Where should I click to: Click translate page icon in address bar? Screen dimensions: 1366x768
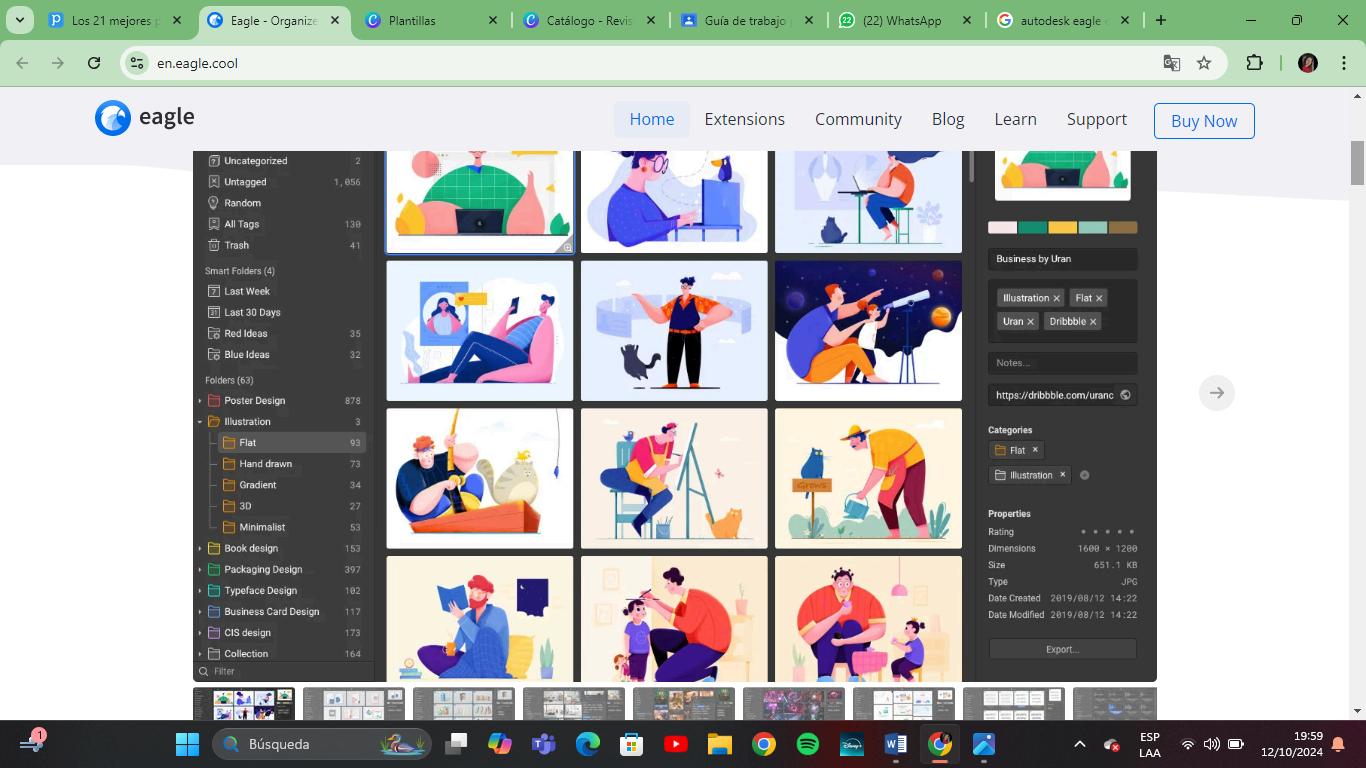point(1172,63)
